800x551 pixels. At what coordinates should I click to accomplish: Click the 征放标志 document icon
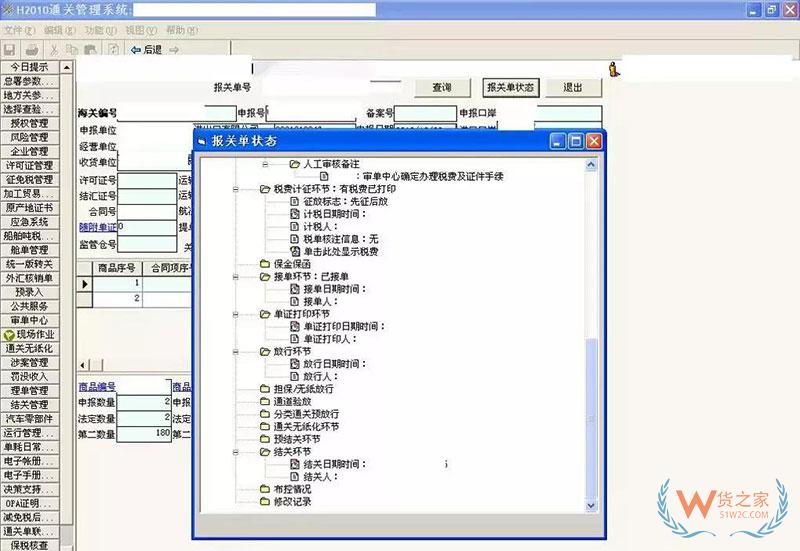pyautogui.click(x=294, y=202)
